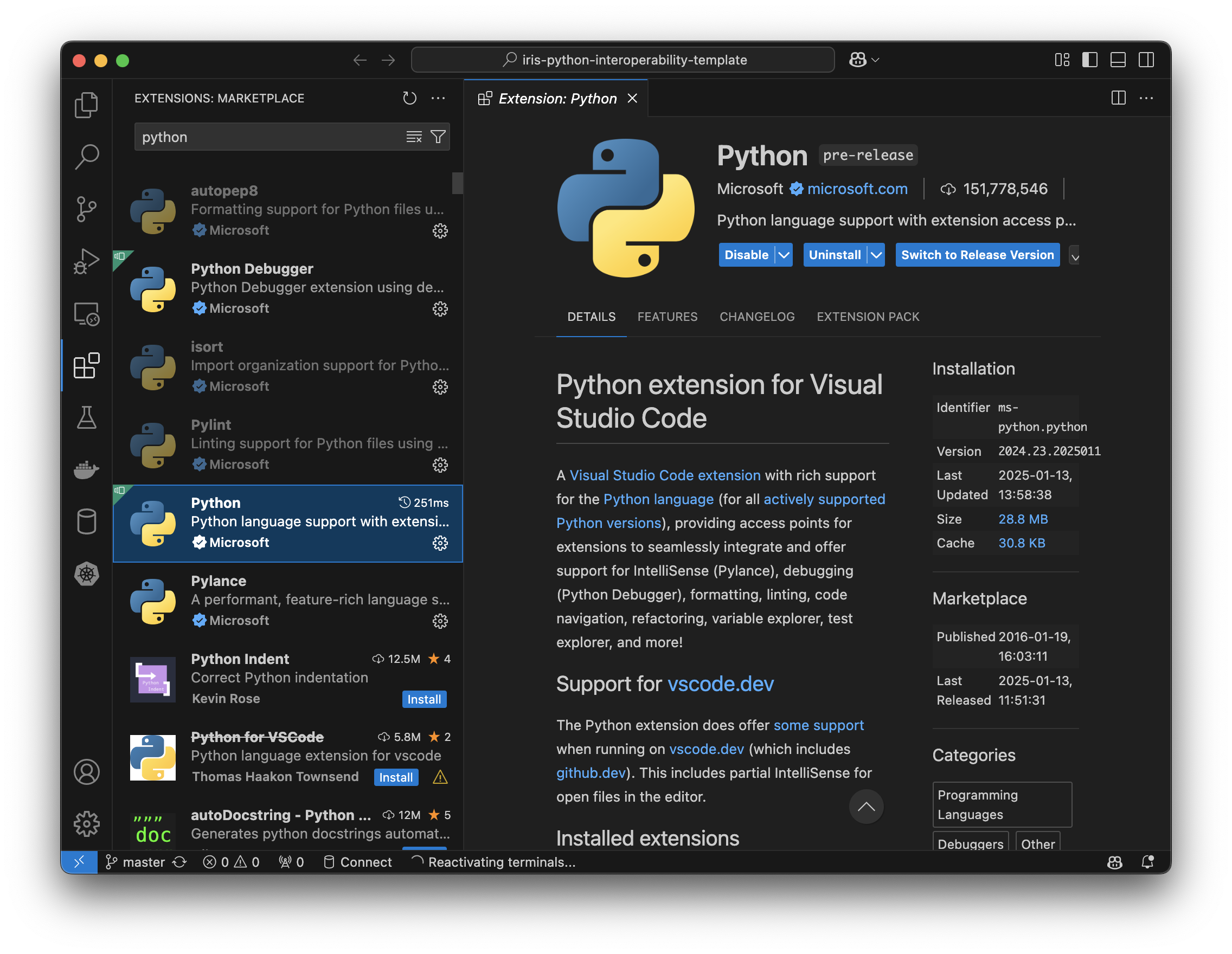This screenshot has width=1232, height=954.
Task: Open the Explorer view in activity bar
Action: pyautogui.click(x=86, y=105)
